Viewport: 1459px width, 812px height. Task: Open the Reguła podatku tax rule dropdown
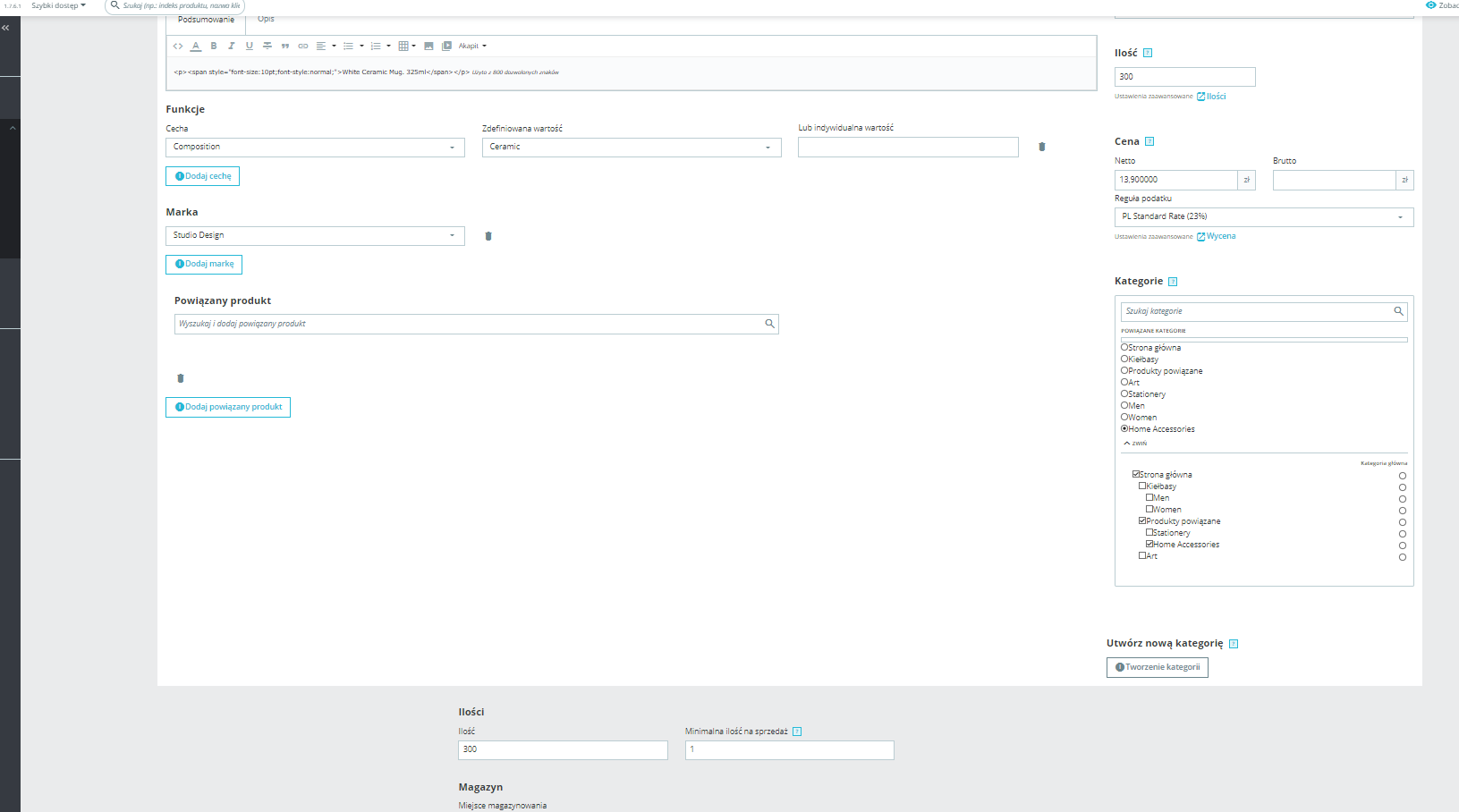point(1264,217)
